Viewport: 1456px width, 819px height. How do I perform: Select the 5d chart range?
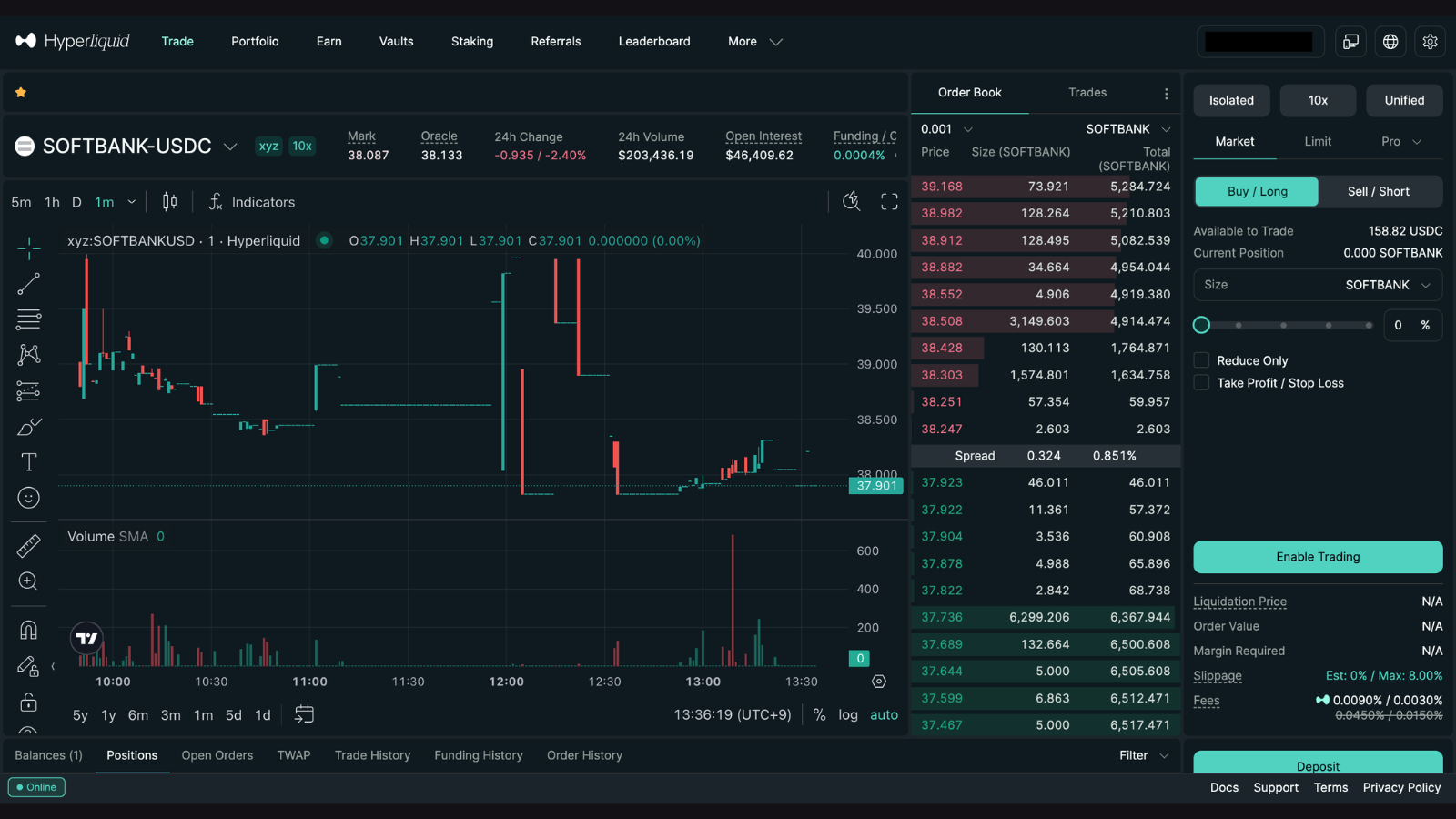pos(234,715)
